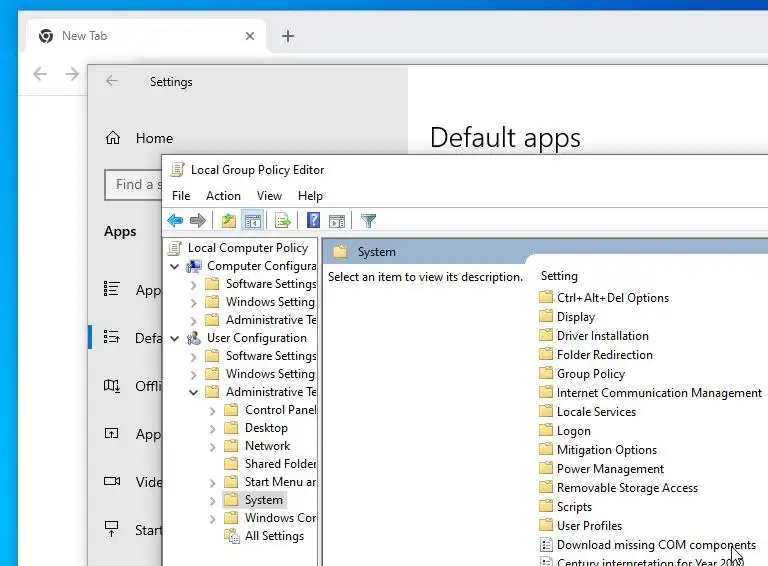Viewport: 768px width, 566px height.
Task: Open a new Chrome tab with plus
Action: [288, 36]
